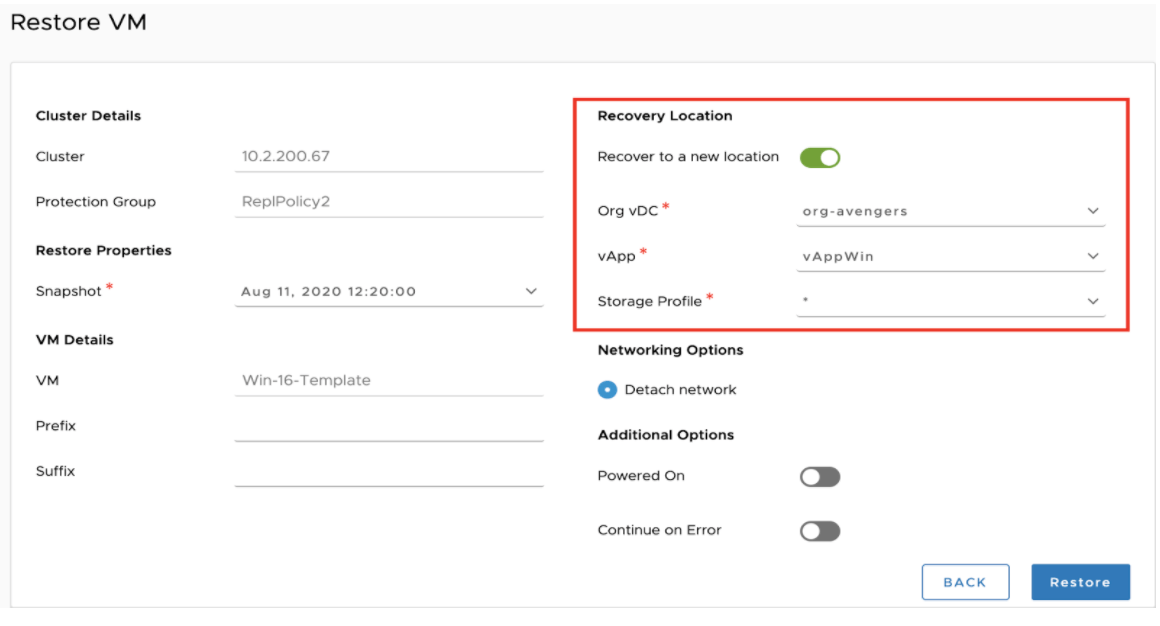
Task: Click the Restore VM page title
Action: pyautogui.click(x=78, y=22)
